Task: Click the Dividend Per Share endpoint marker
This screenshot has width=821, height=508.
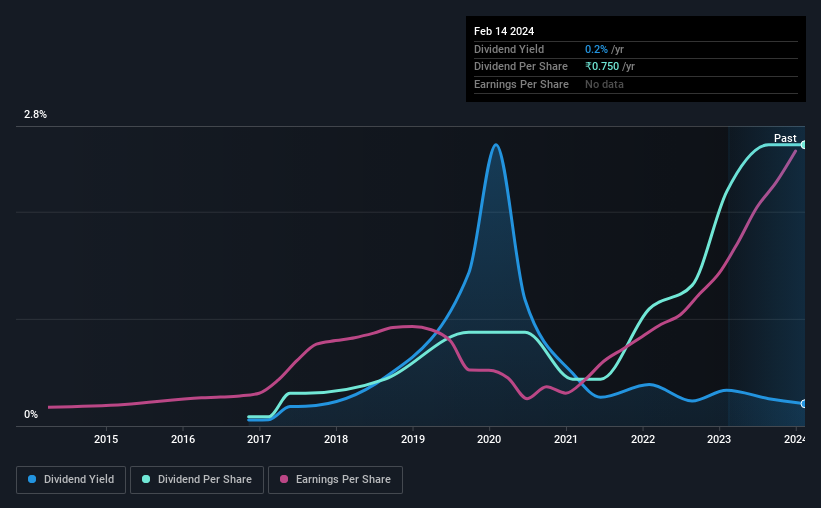Action: click(x=804, y=145)
